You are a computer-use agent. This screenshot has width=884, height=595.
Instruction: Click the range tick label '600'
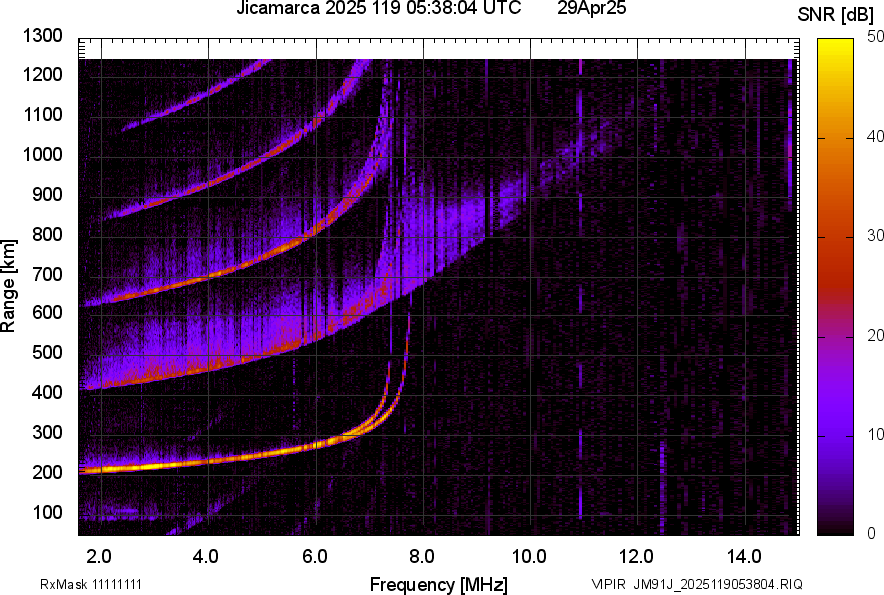47,312
